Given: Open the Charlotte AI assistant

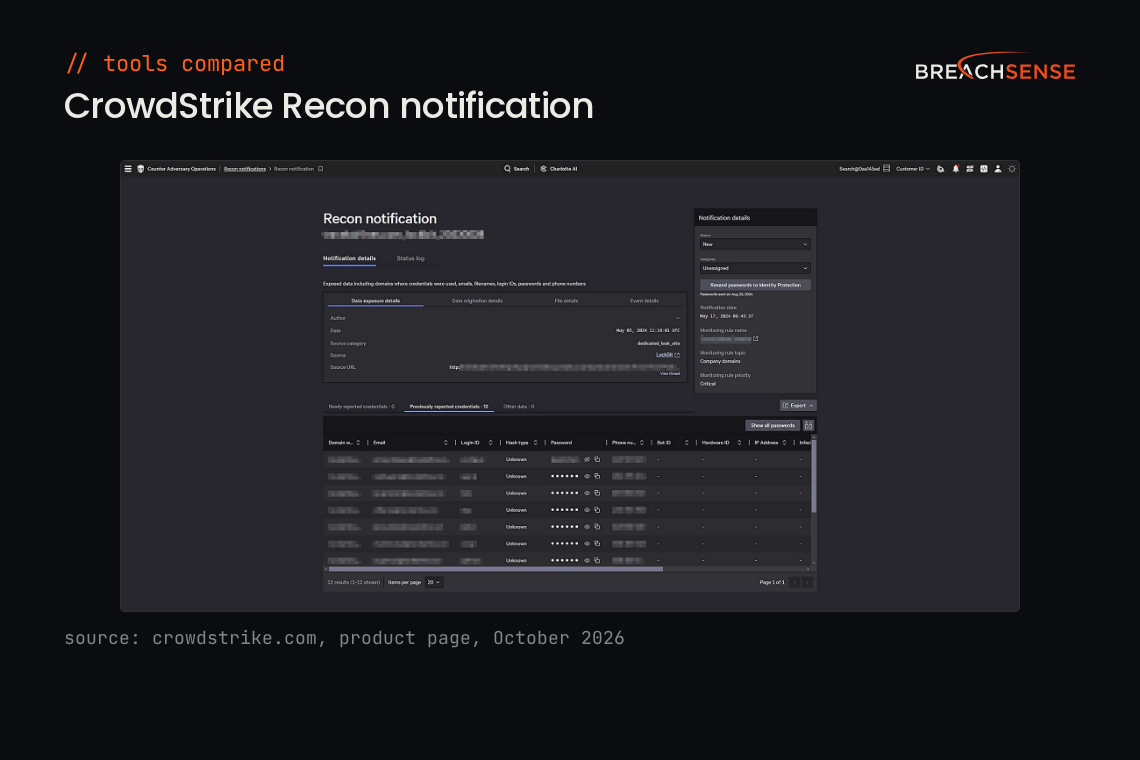Looking at the screenshot, I should [558, 169].
